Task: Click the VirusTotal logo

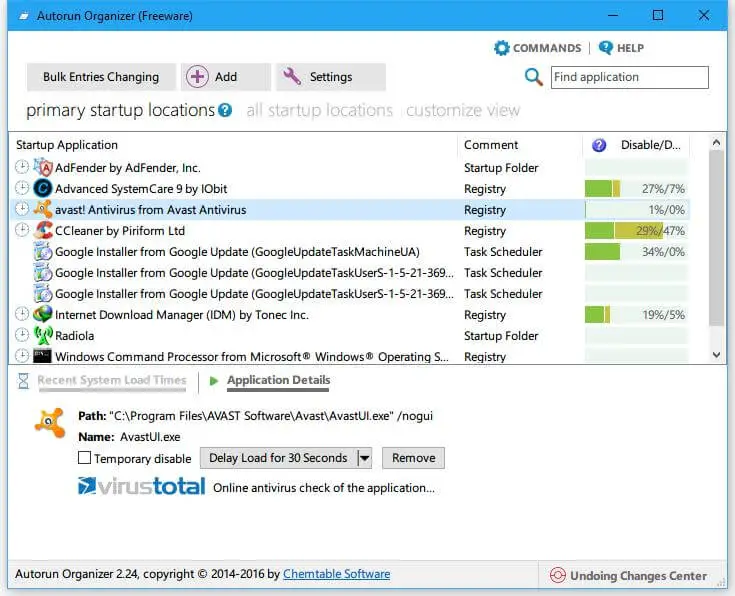Action: 141,486
